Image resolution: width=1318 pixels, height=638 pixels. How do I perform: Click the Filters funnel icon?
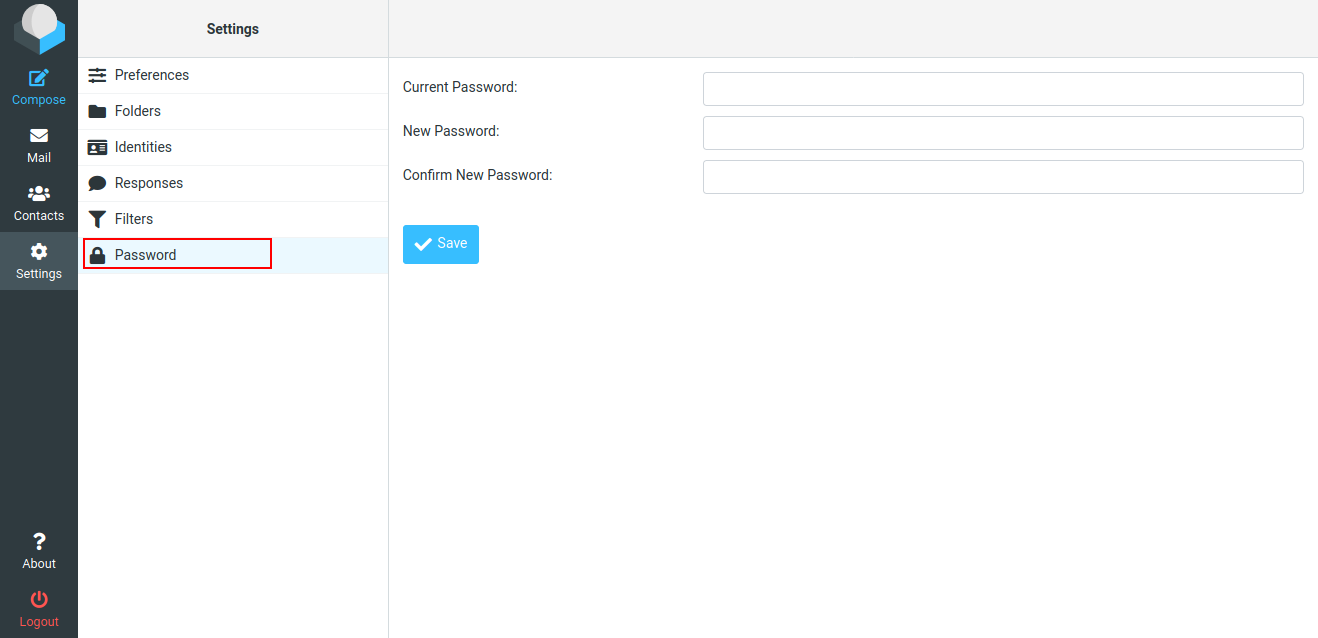click(97, 219)
